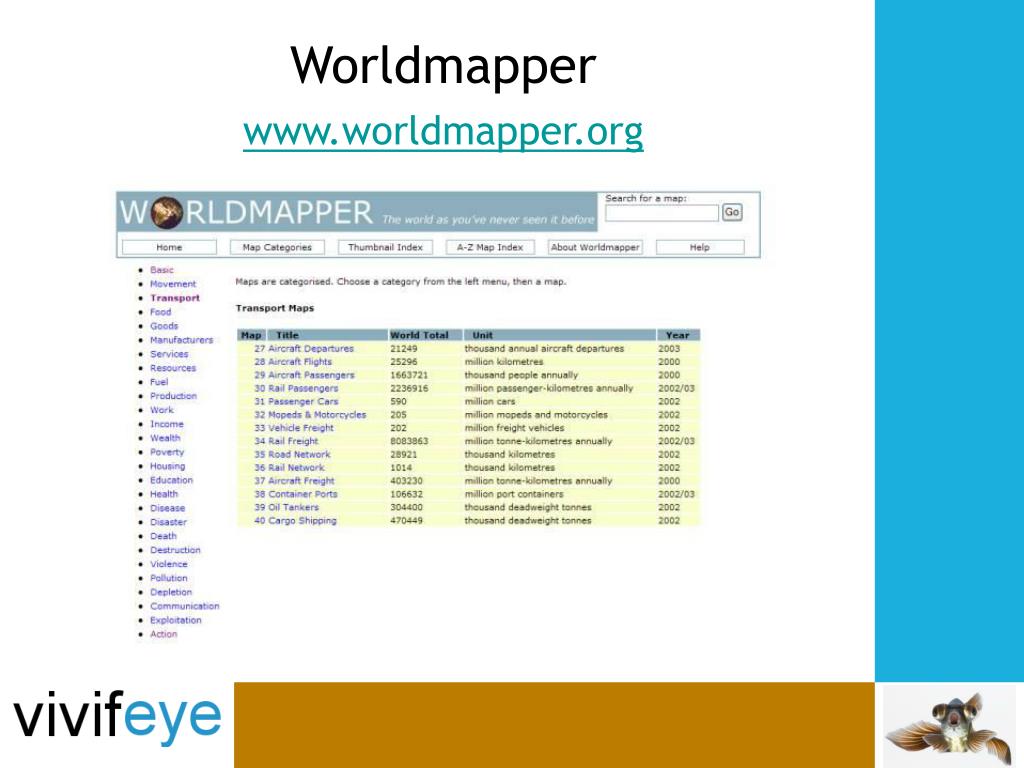Select the Death category link
Image resolution: width=1024 pixels, height=768 pixels.
coord(163,536)
